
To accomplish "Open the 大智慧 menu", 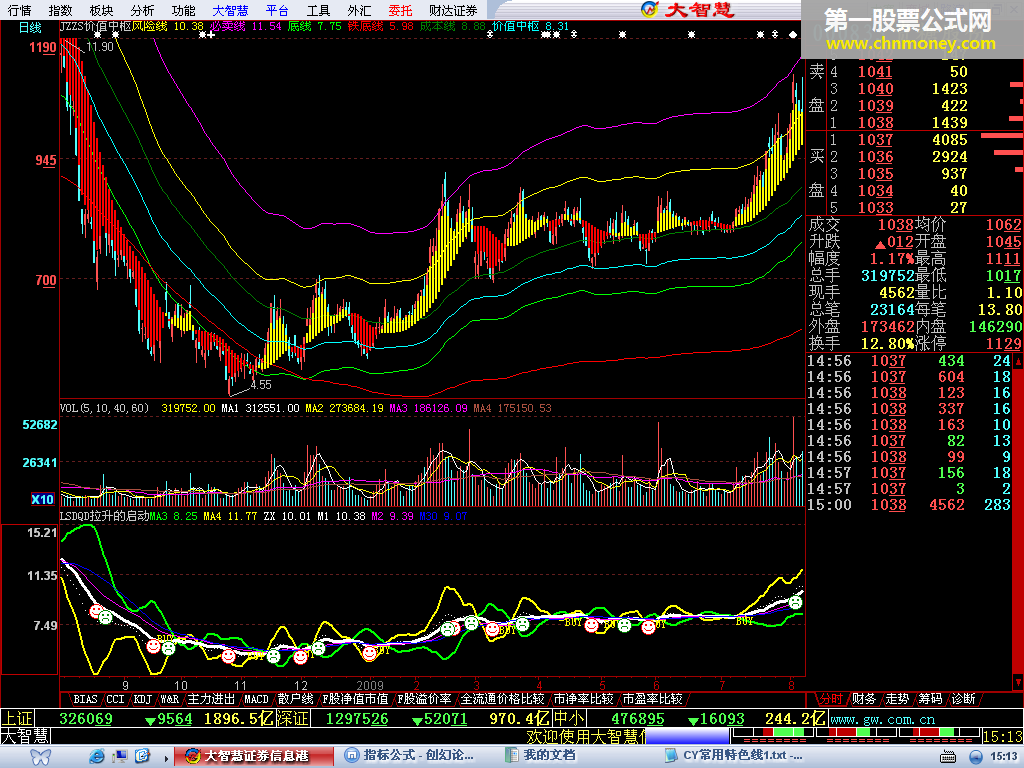I will pyautogui.click(x=230, y=10).
